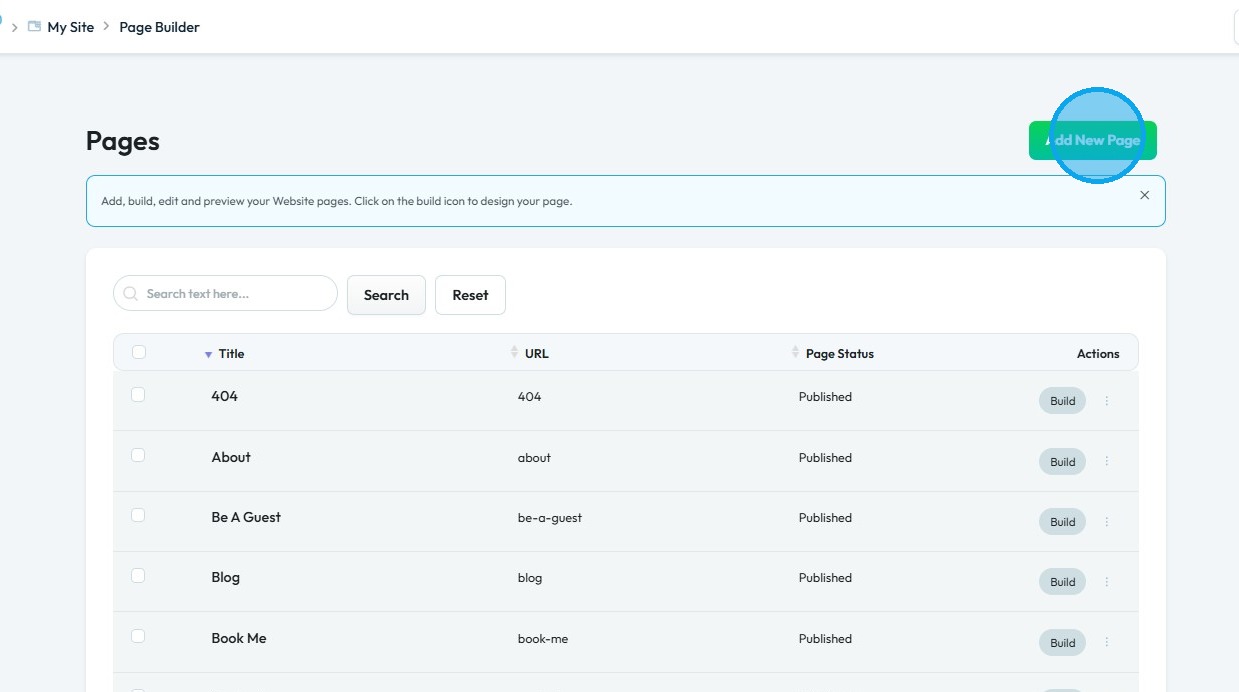Check the 404 page checkbox
The height and width of the screenshot is (692, 1239).
pos(138,395)
